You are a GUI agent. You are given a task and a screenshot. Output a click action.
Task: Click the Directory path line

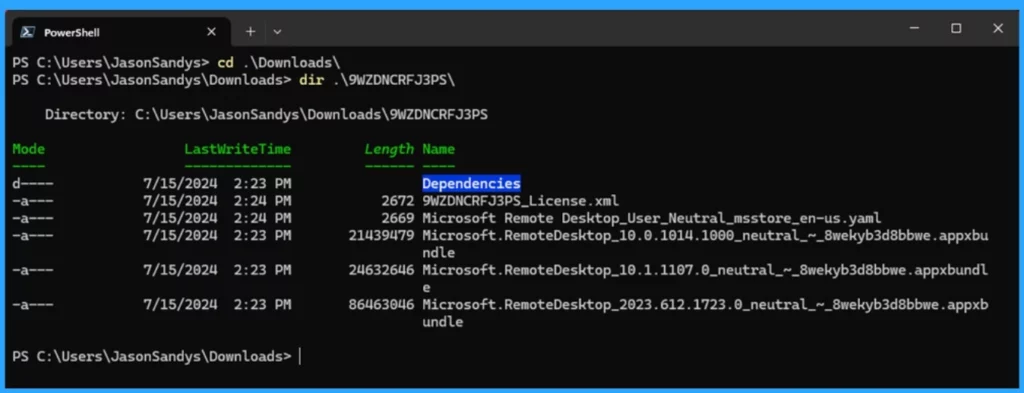(266, 115)
